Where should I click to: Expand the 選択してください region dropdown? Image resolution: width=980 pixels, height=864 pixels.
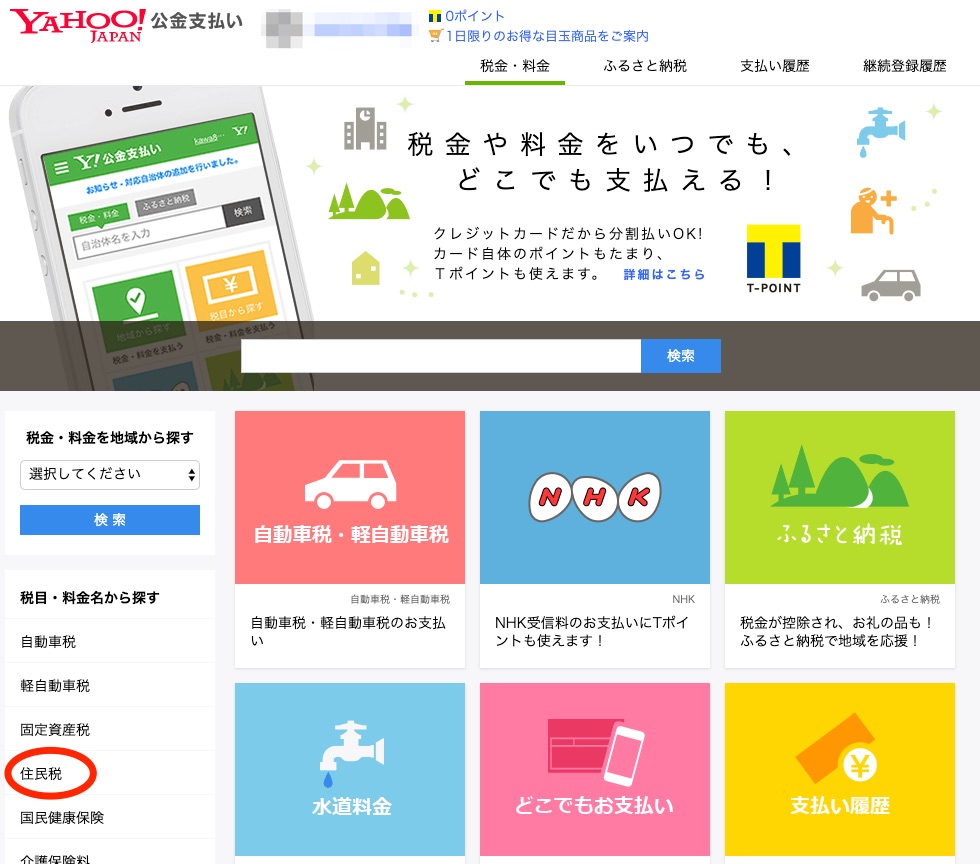110,474
